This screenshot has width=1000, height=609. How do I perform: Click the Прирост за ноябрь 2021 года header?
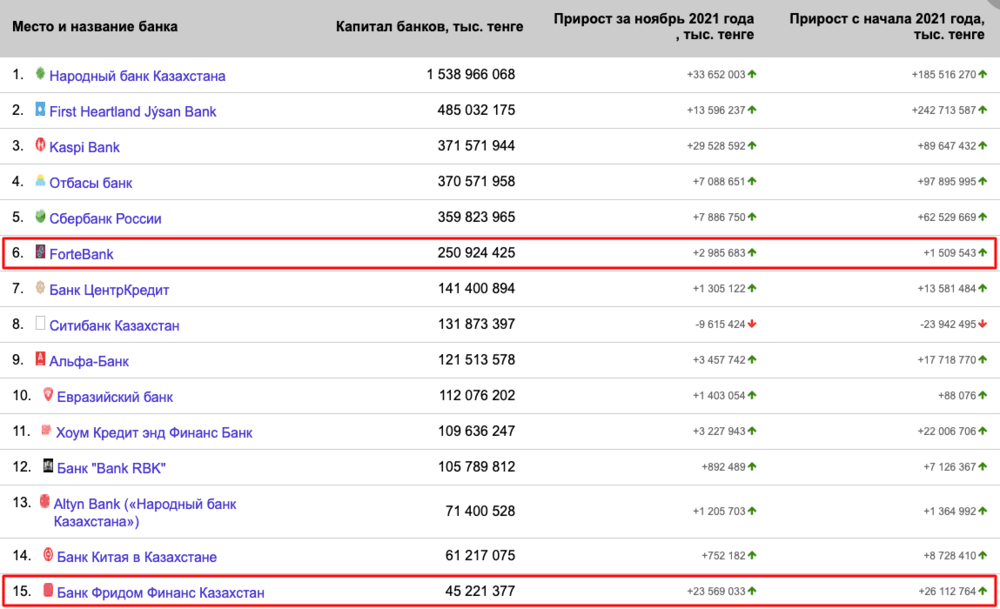point(654,27)
